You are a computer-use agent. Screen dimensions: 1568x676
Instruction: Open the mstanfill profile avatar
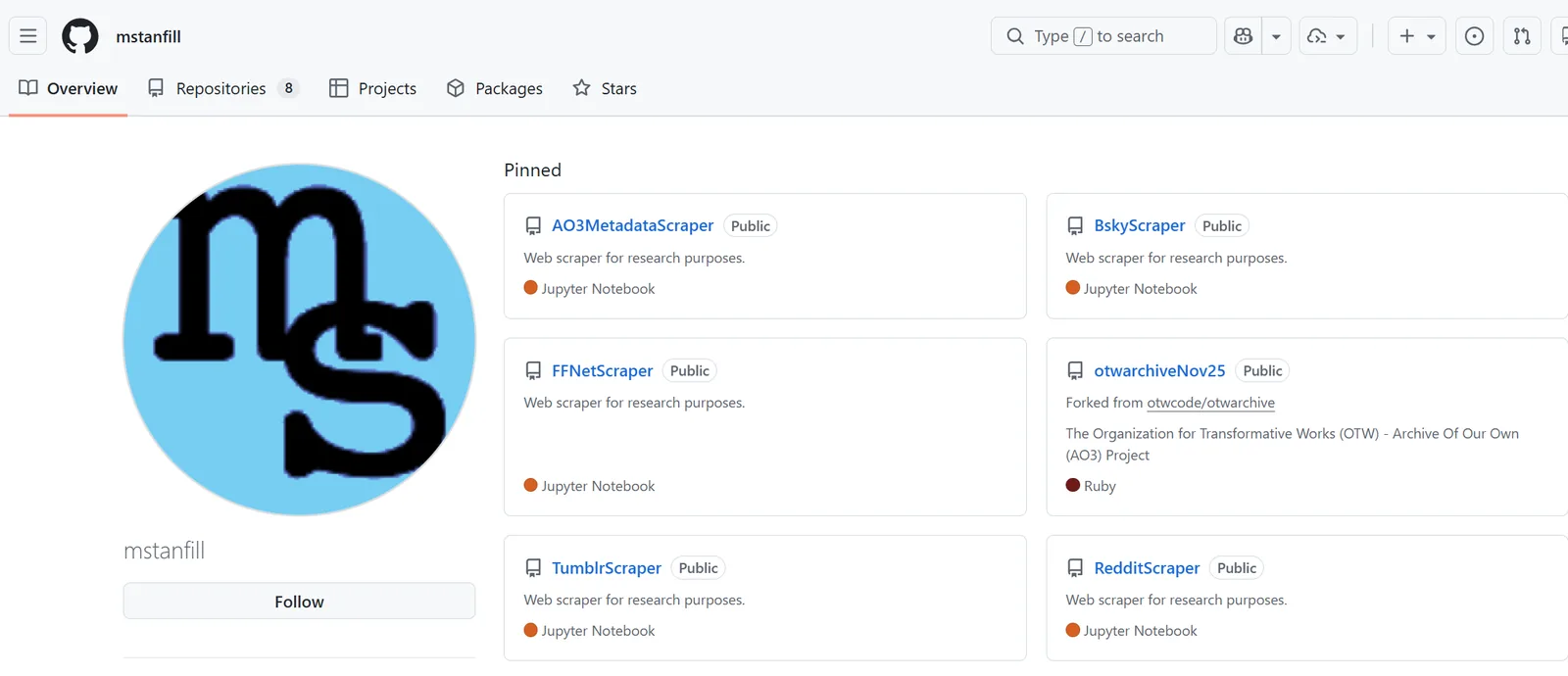(x=299, y=339)
